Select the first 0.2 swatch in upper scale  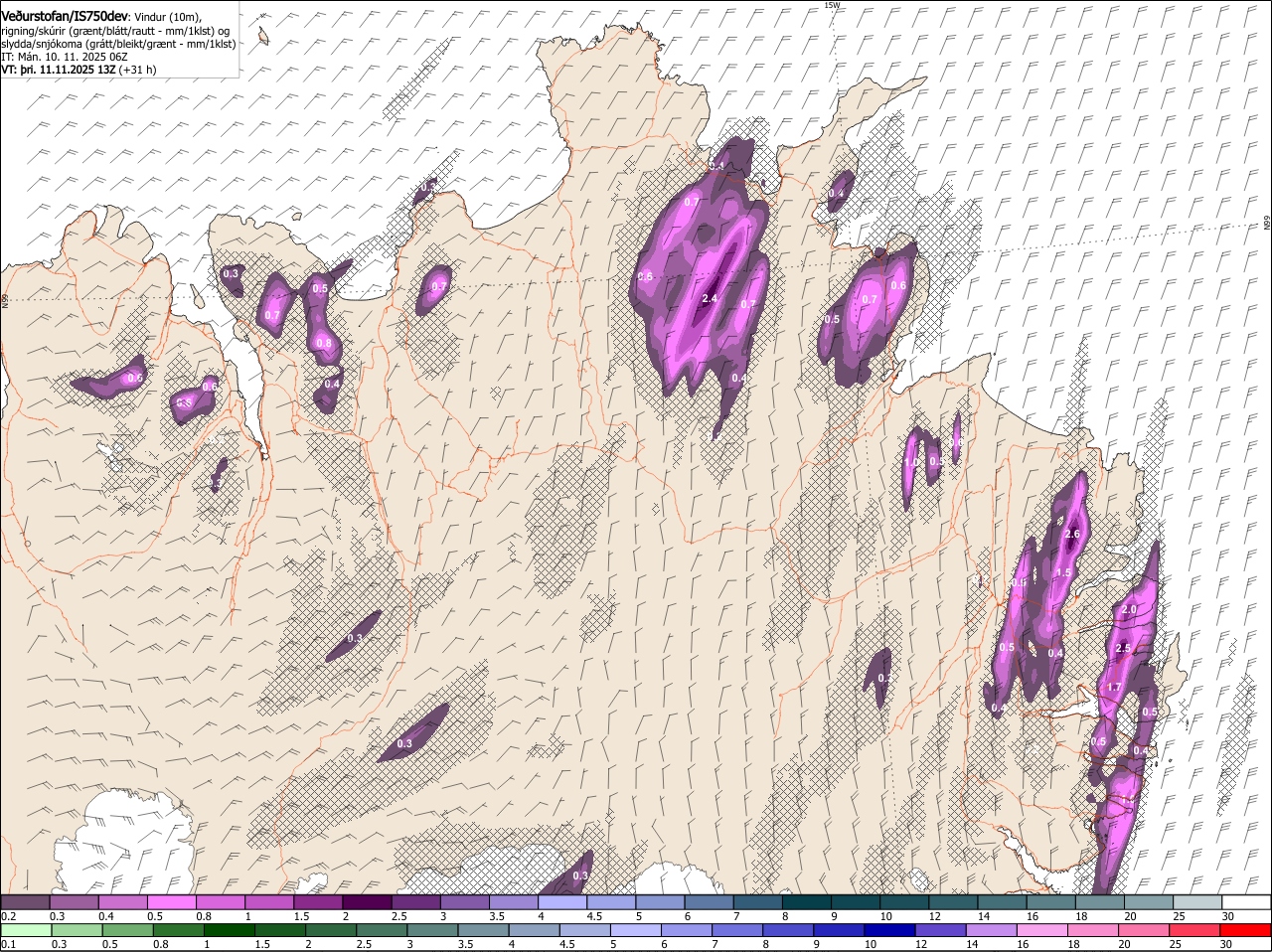(26, 902)
